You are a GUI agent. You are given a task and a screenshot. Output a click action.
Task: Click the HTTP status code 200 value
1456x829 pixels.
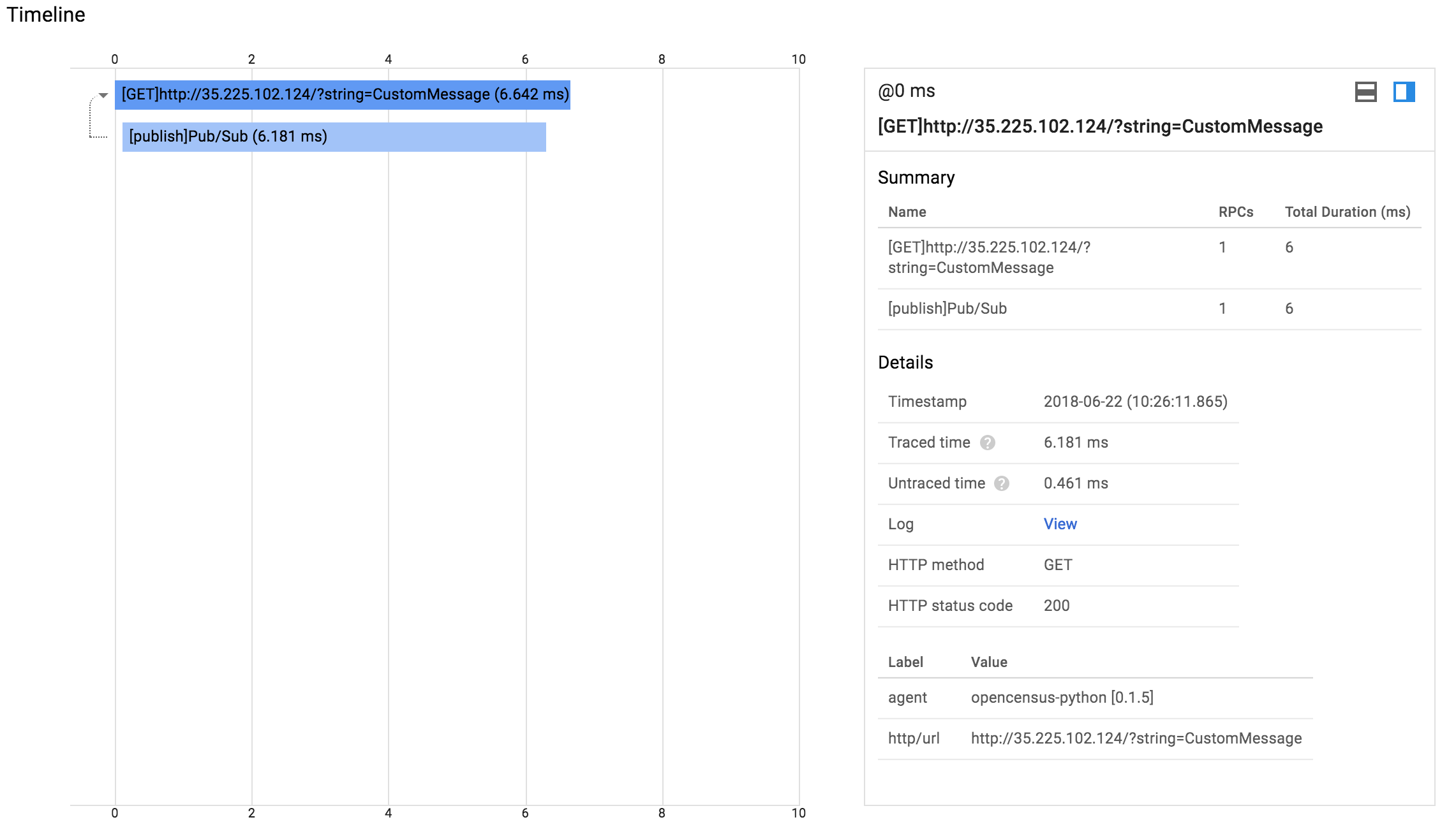(x=1057, y=606)
